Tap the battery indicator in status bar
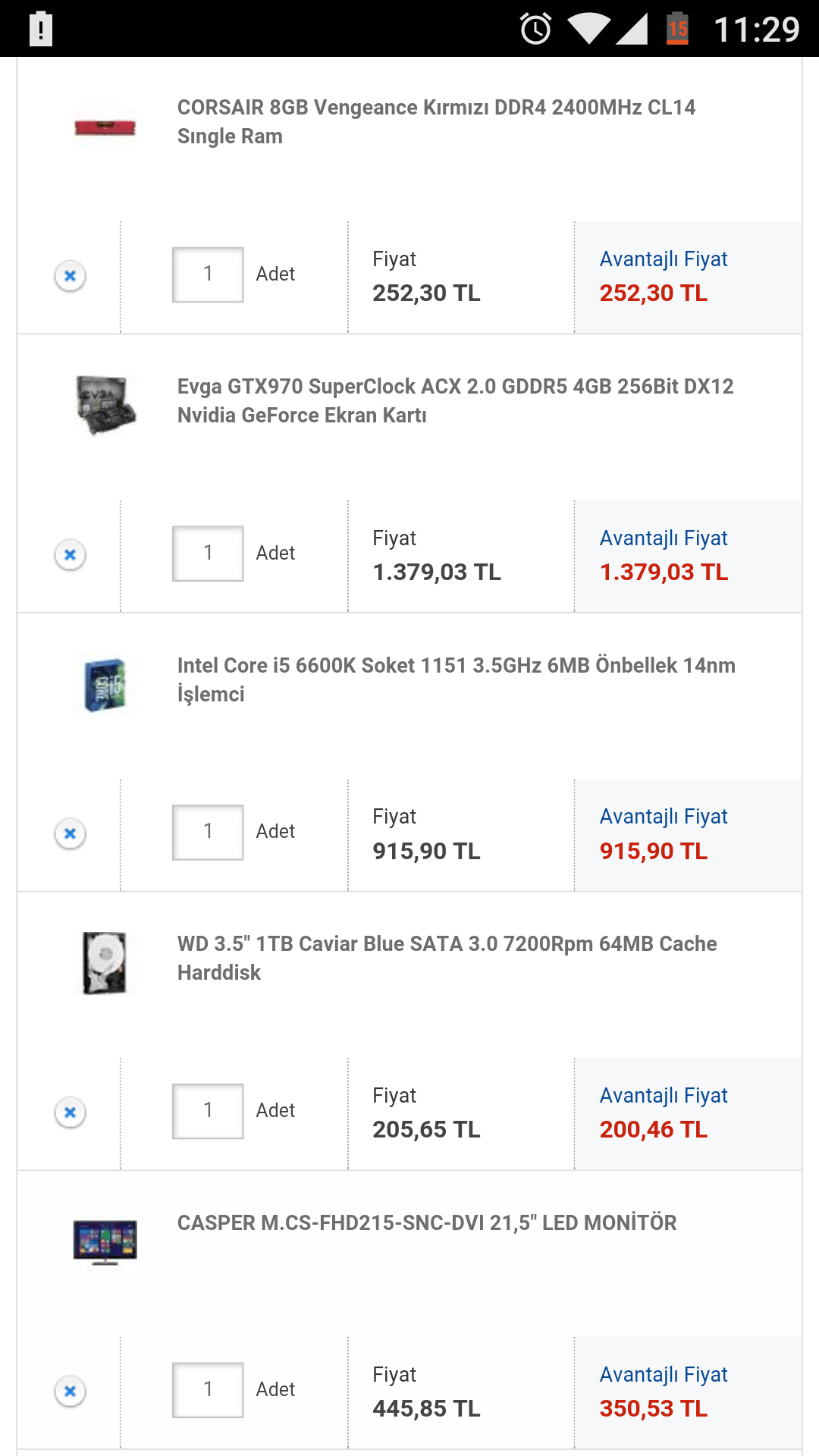 pos(677,29)
